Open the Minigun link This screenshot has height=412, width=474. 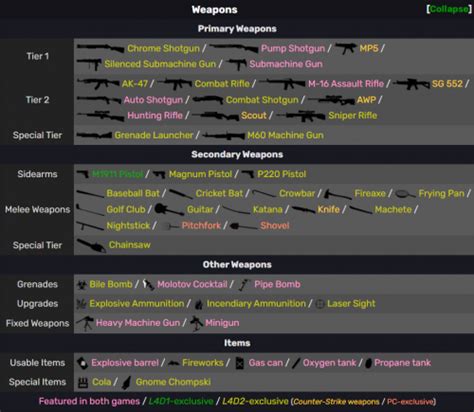click(x=222, y=323)
